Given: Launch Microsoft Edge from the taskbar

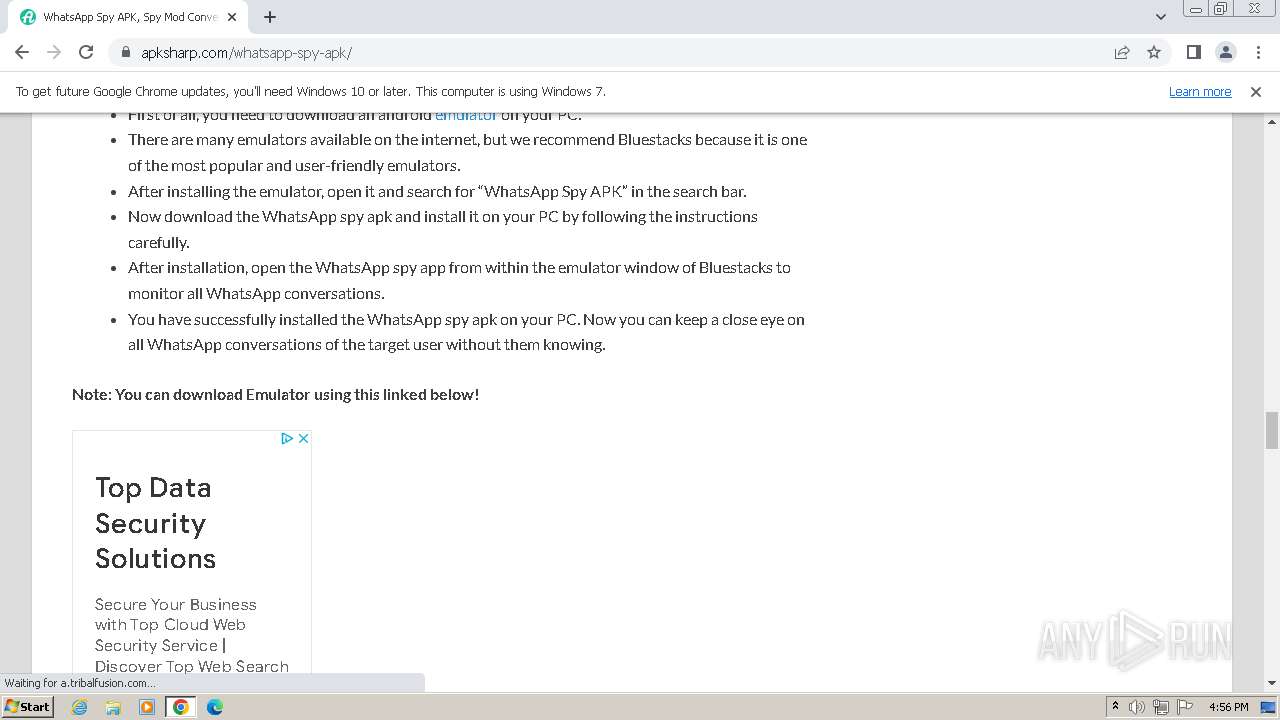Looking at the screenshot, I should [x=215, y=706].
